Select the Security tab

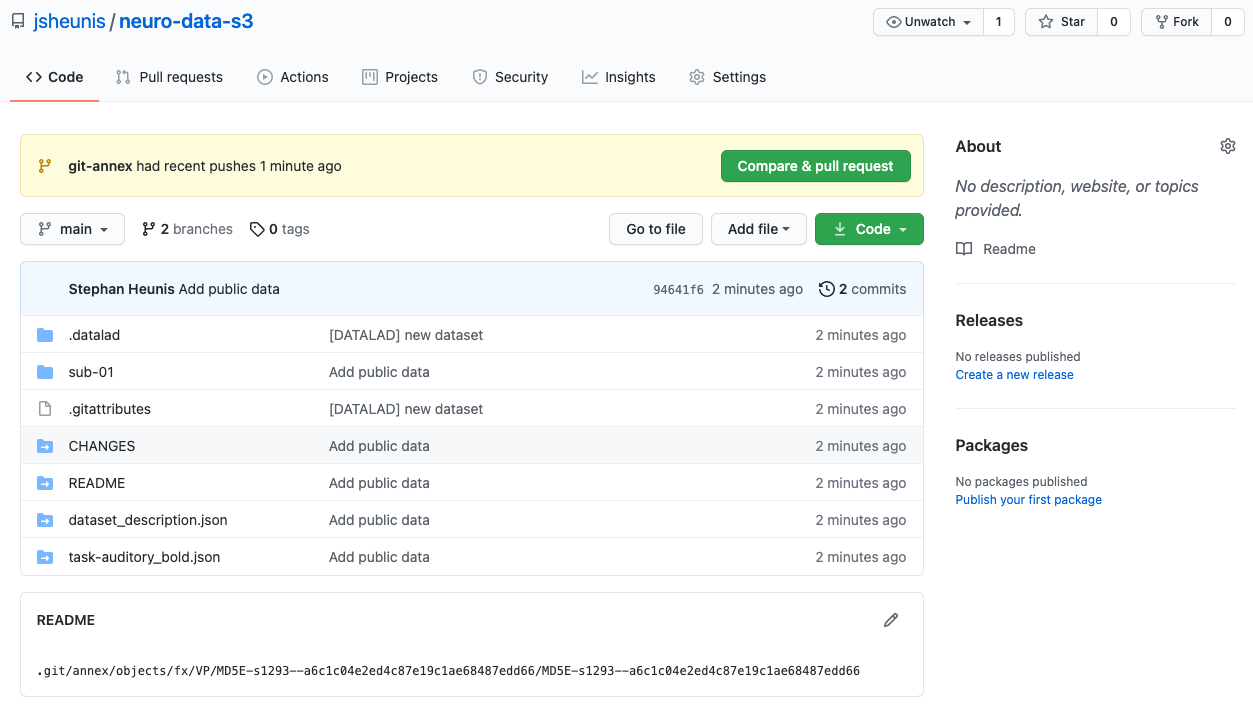[x=510, y=77]
